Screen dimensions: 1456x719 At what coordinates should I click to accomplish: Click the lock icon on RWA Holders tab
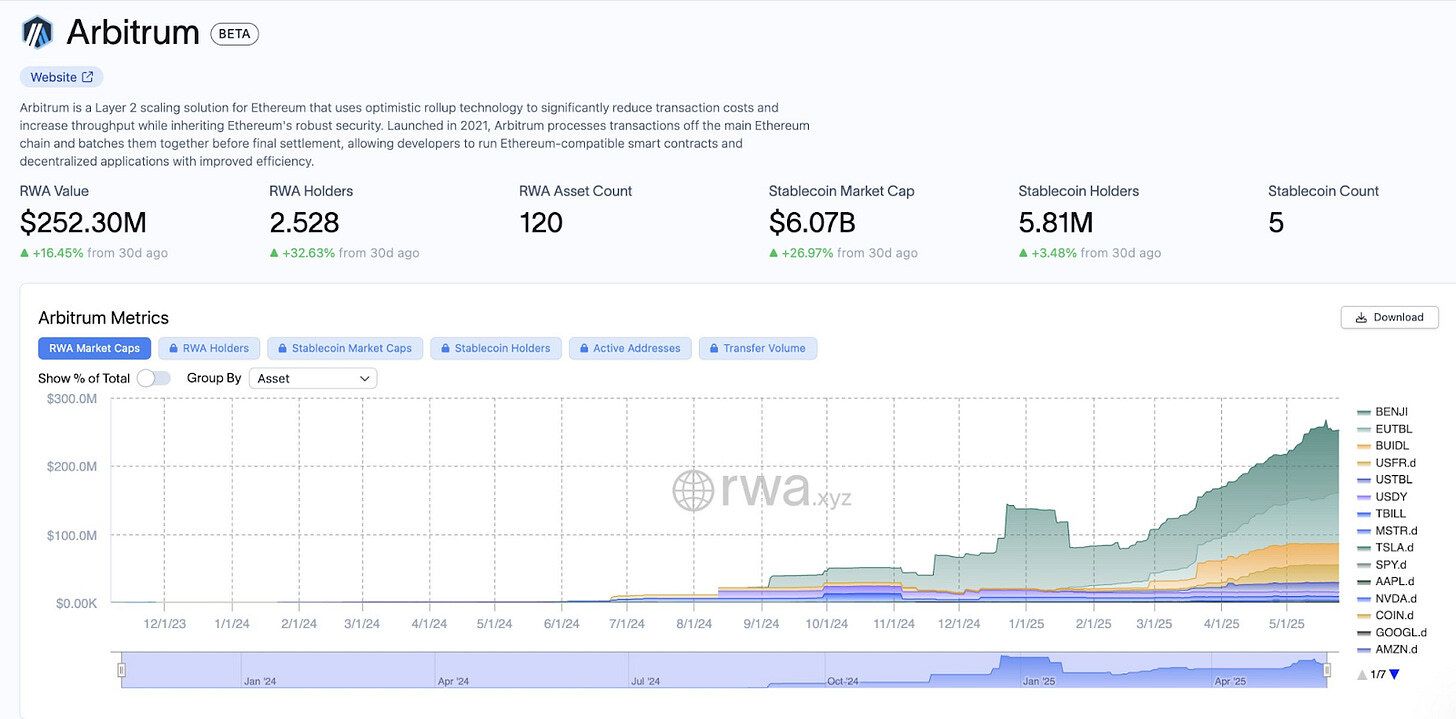click(x=174, y=348)
